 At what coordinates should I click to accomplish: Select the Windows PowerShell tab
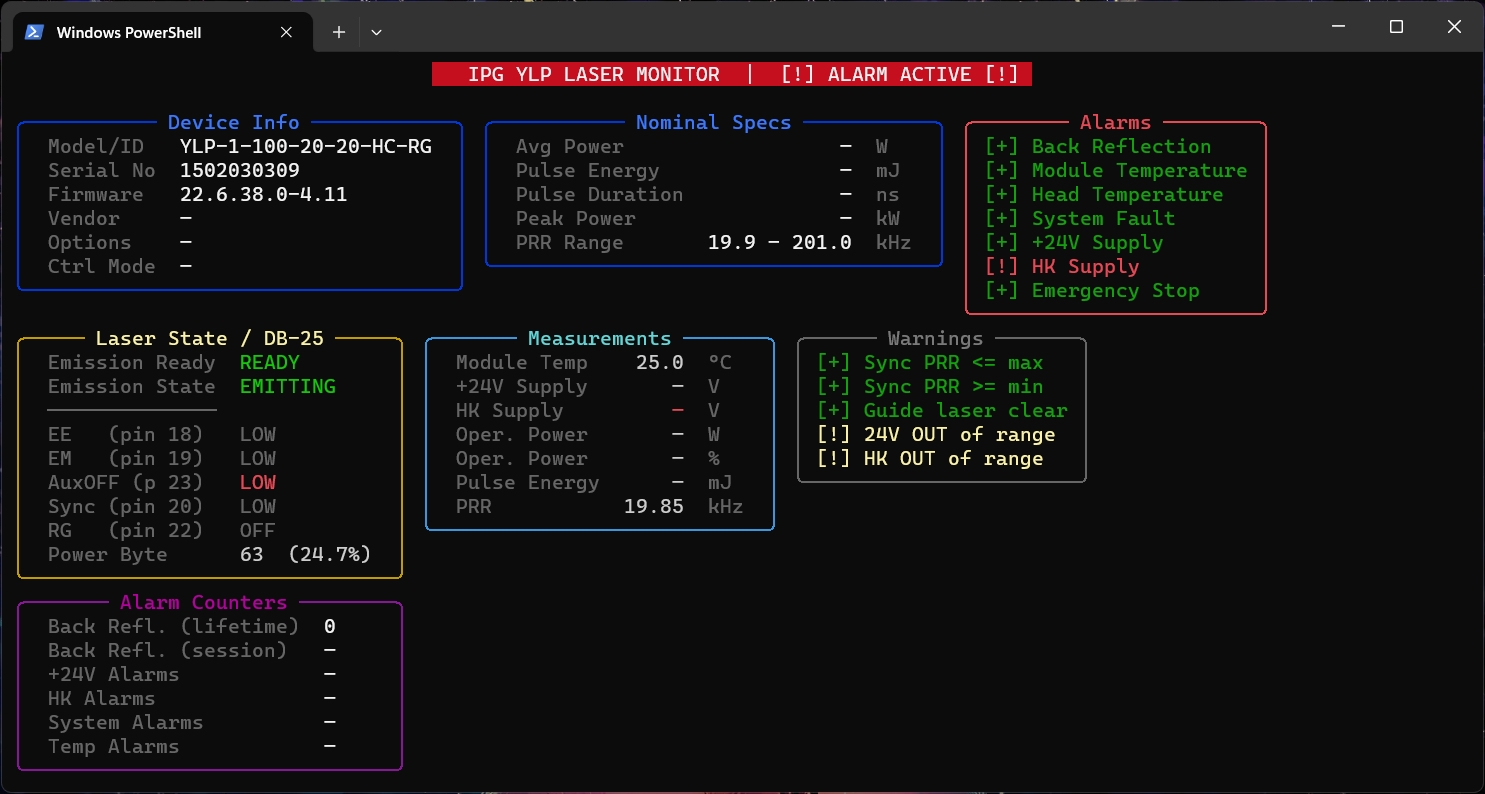point(130,32)
